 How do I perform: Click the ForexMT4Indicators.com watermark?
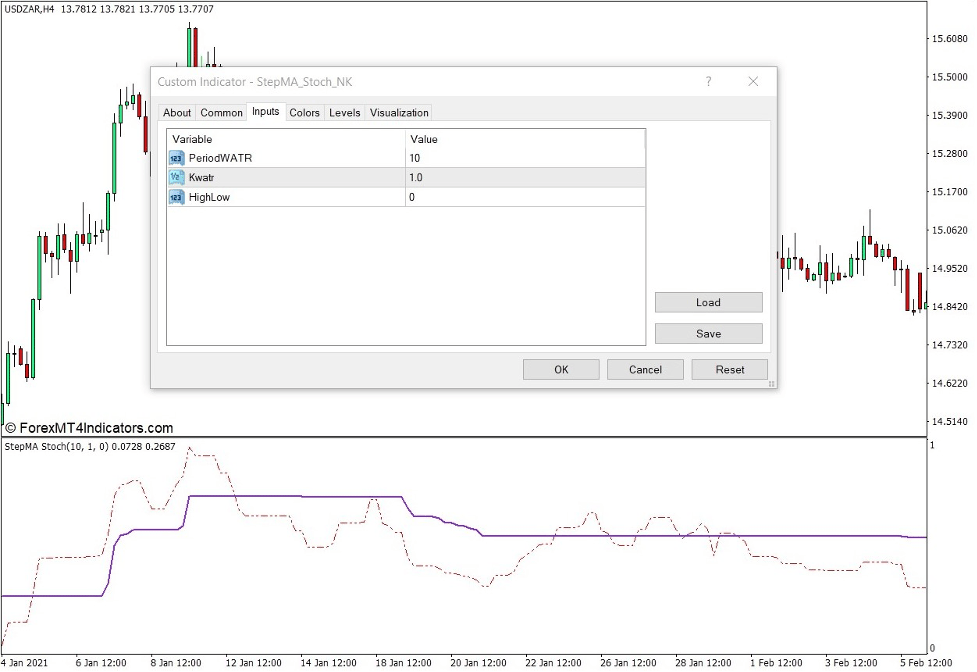pos(91,428)
